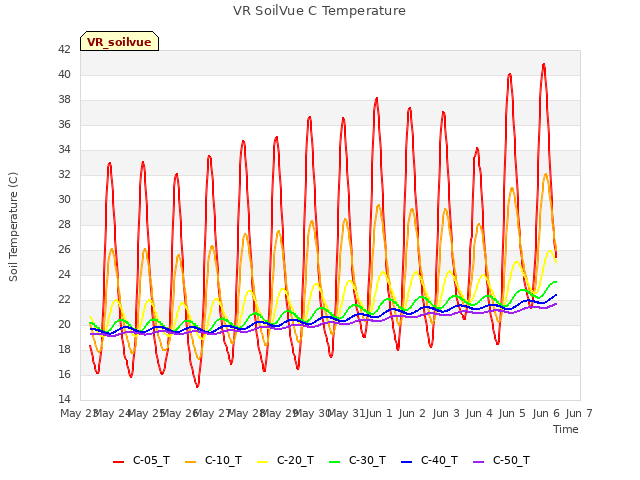Click the 20 y-axis tick label
Viewport: 640px width, 480px height.
pyautogui.click(x=64, y=324)
